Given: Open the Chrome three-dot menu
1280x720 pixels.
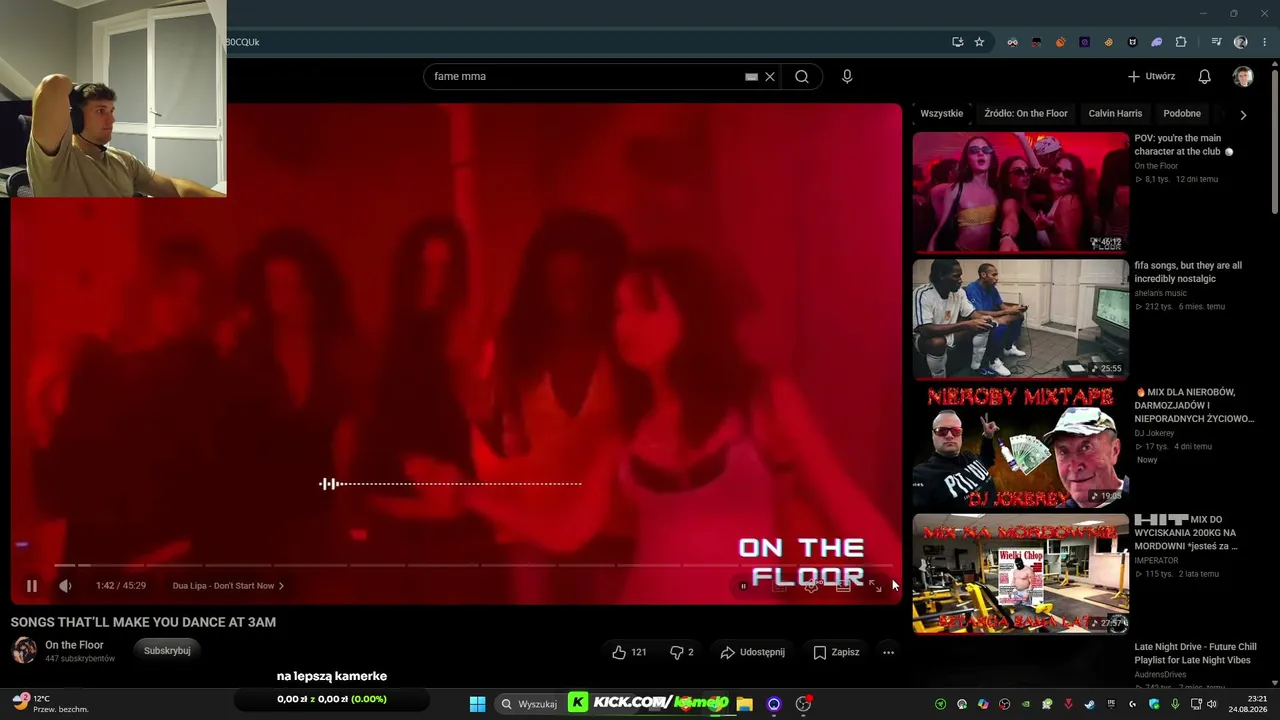Looking at the screenshot, I should (x=1265, y=42).
